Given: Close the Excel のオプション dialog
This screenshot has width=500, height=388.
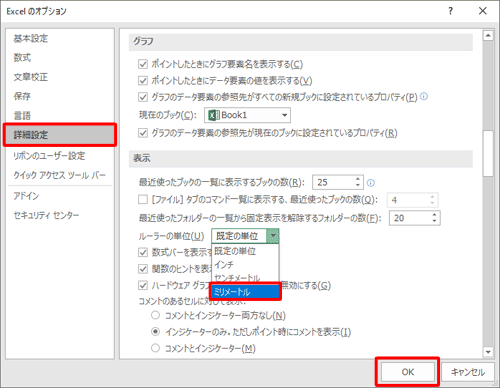Looking at the screenshot, I should click(x=483, y=11).
